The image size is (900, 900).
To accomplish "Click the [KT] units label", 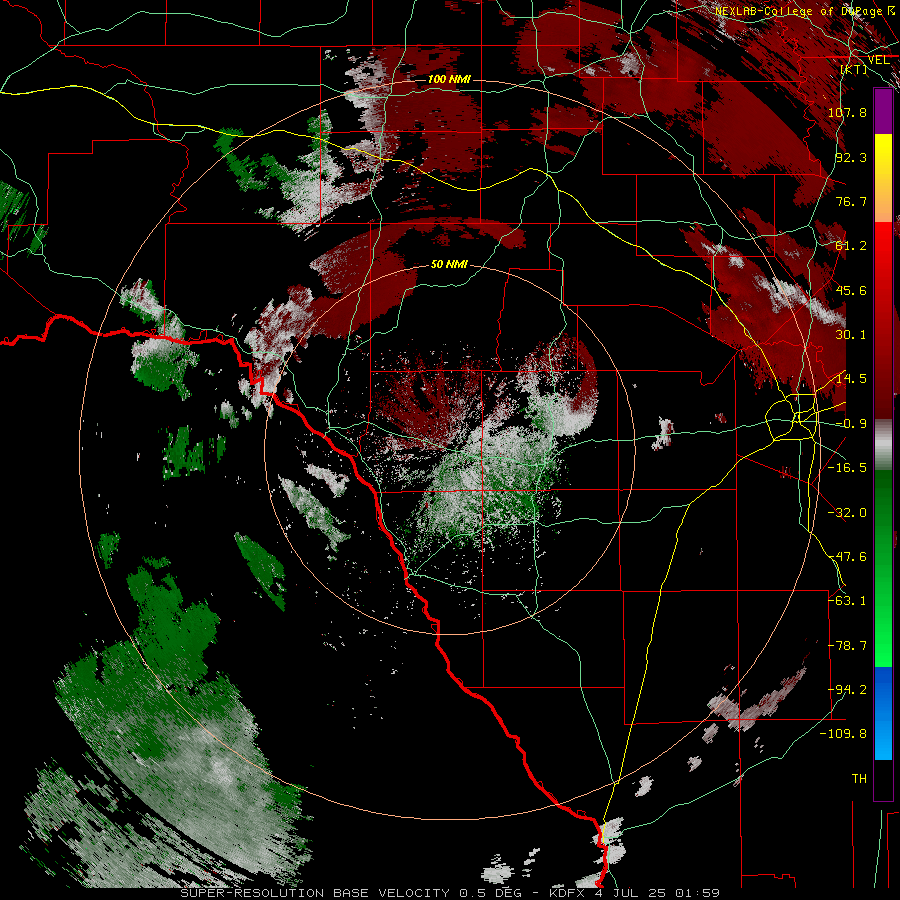I will [x=854, y=69].
